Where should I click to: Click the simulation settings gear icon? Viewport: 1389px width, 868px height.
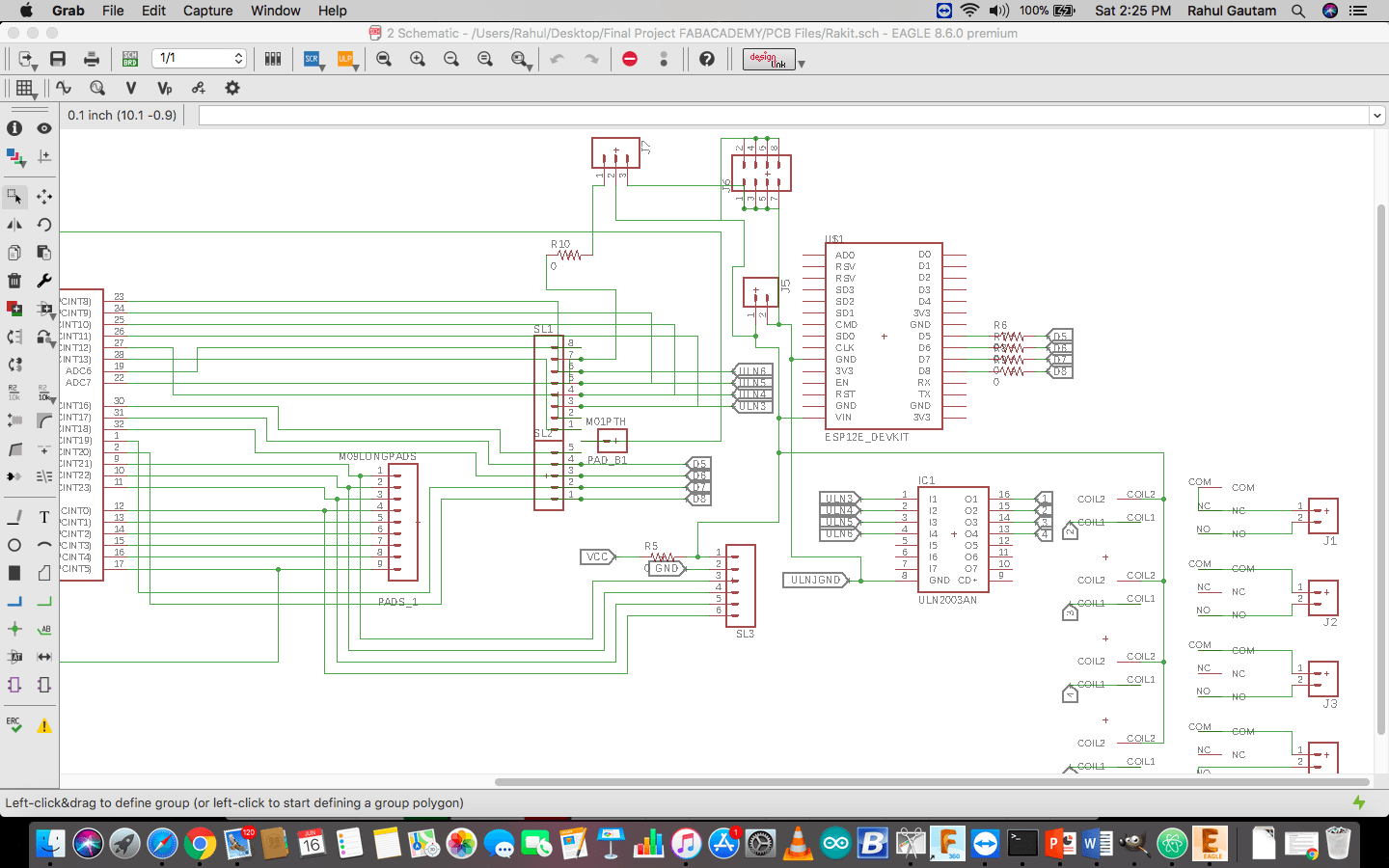[232, 88]
